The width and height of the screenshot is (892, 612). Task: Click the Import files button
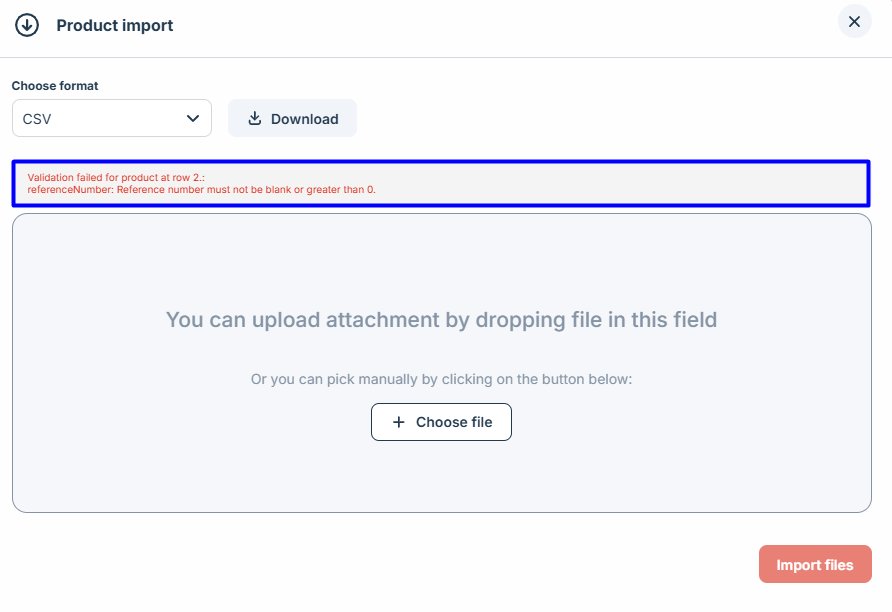coord(815,564)
